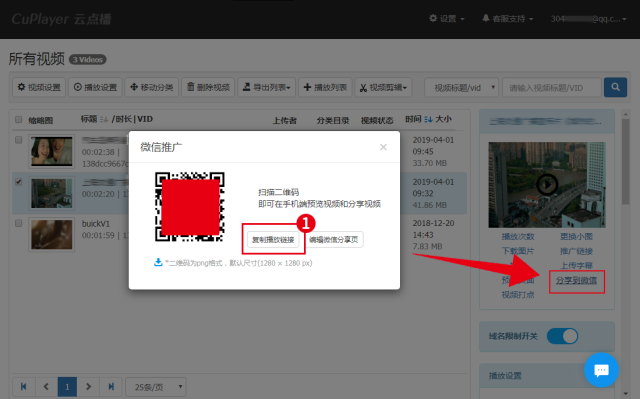Screen dimensions: 640x399
Task: Open the 设置 menu in top bar
Action: click(447, 19)
